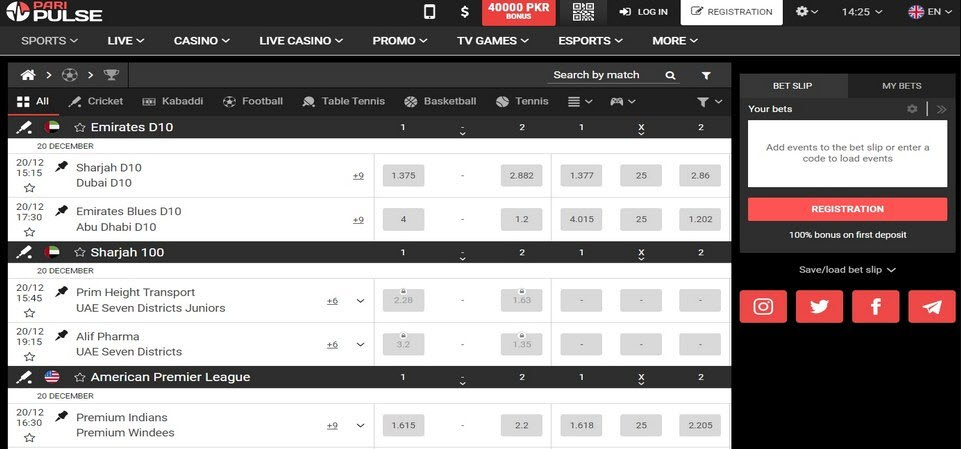Open the 14:25 time zone dropdown
Screen dimensions: 961x449
click(862, 12)
